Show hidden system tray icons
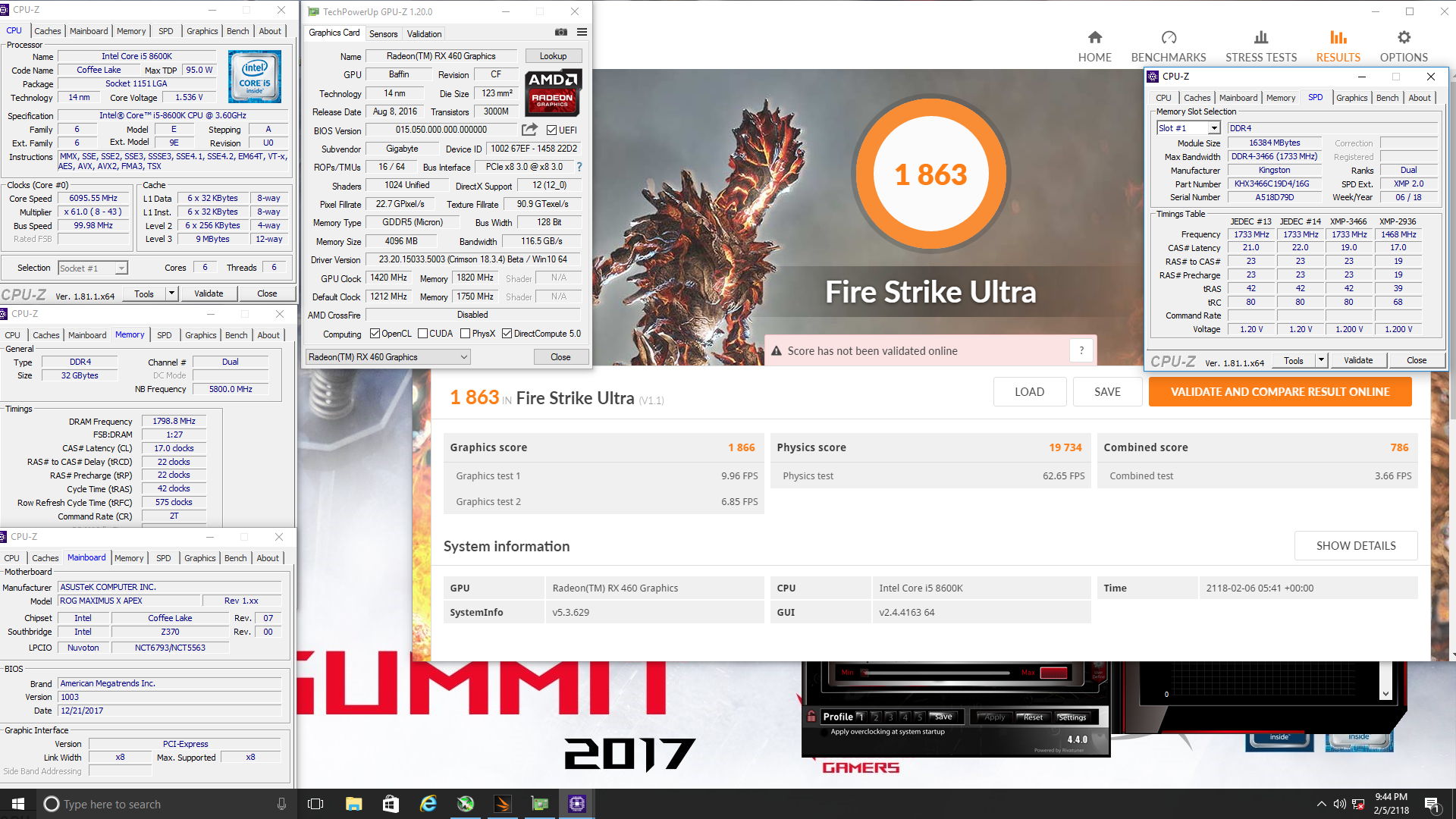Viewport: 1456px width, 819px height. pyautogui.click(x=1321, y=804)
